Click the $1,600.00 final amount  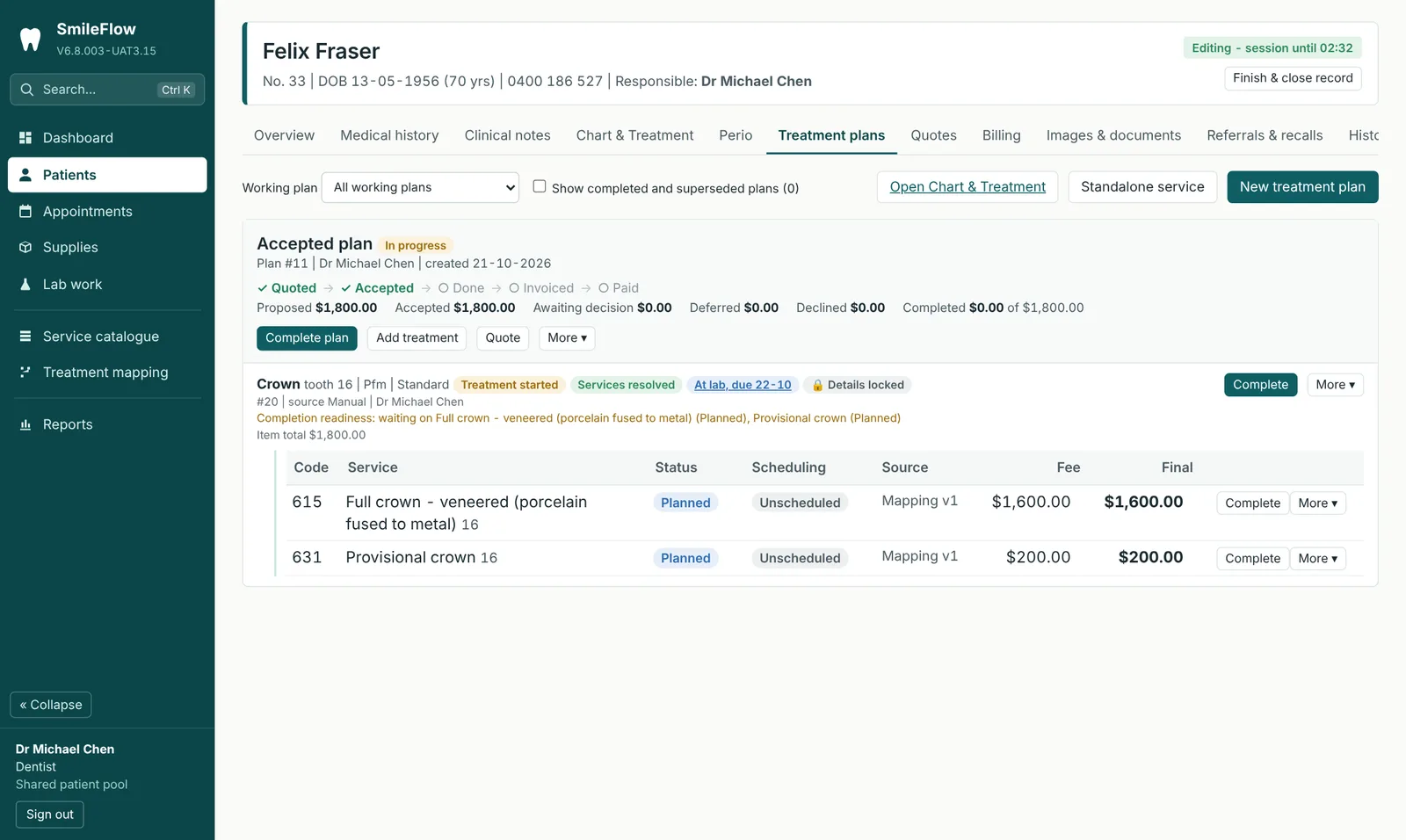click(1143, 502)
